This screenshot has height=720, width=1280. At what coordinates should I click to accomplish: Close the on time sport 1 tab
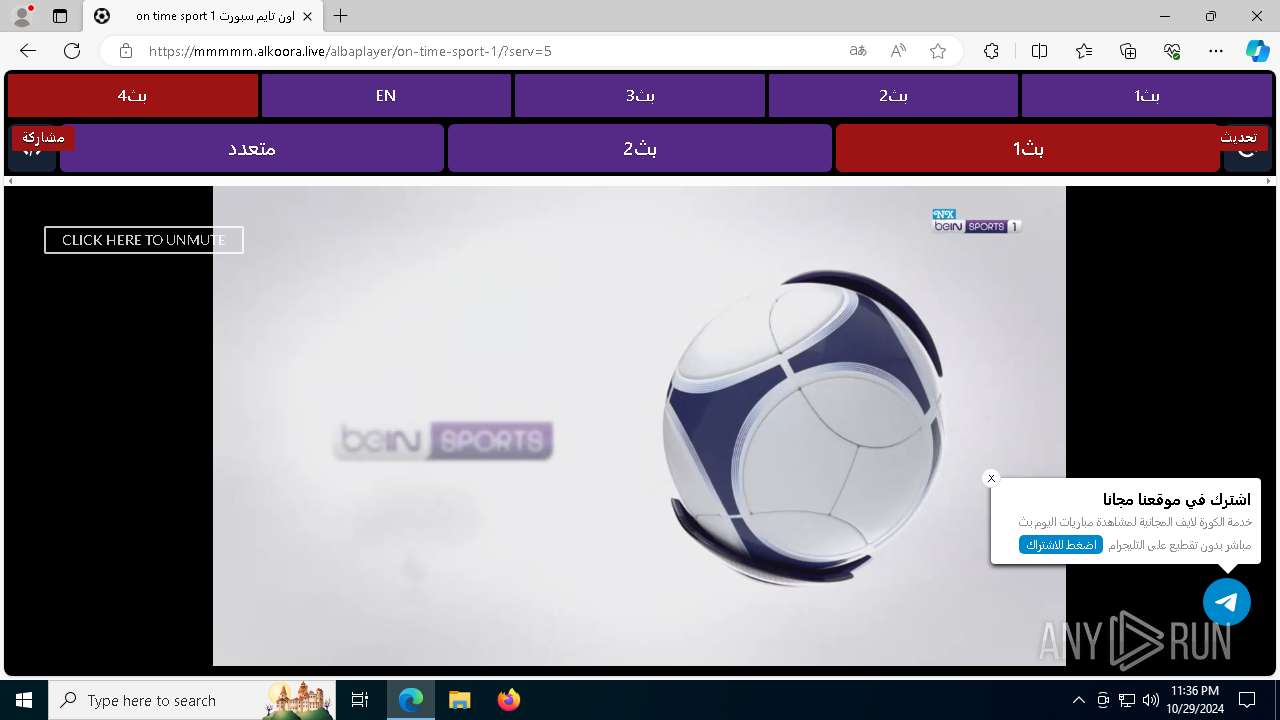[x=308, y=16]
